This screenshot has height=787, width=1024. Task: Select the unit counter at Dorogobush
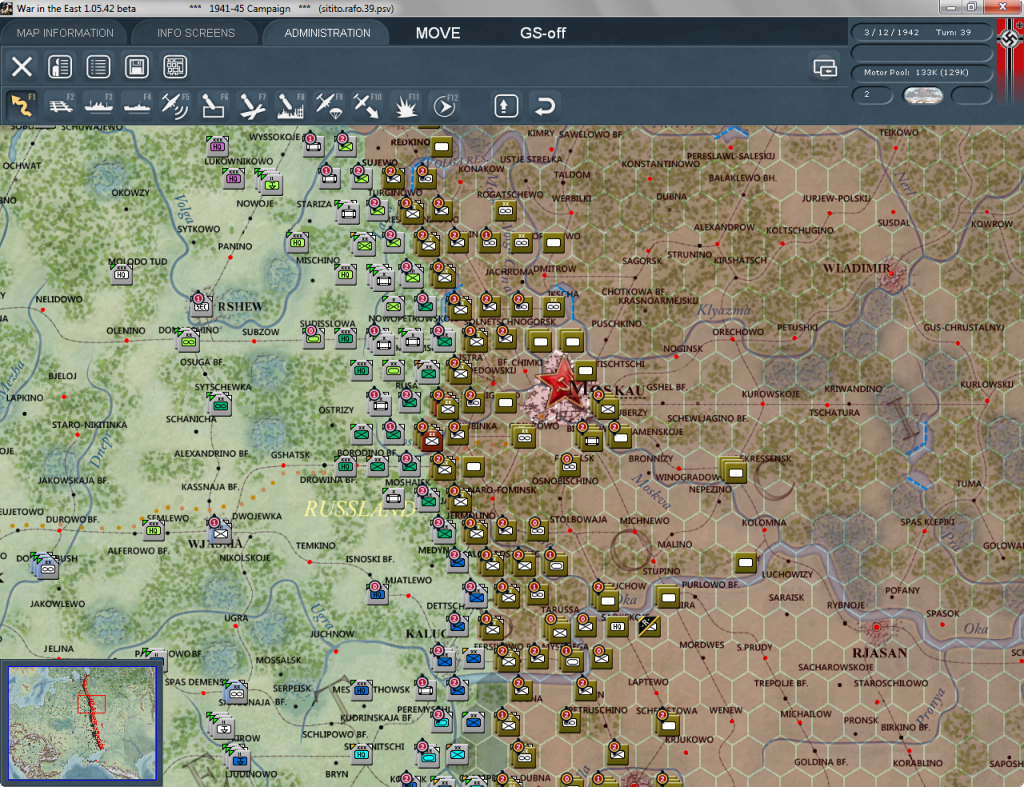click(46, 568)
